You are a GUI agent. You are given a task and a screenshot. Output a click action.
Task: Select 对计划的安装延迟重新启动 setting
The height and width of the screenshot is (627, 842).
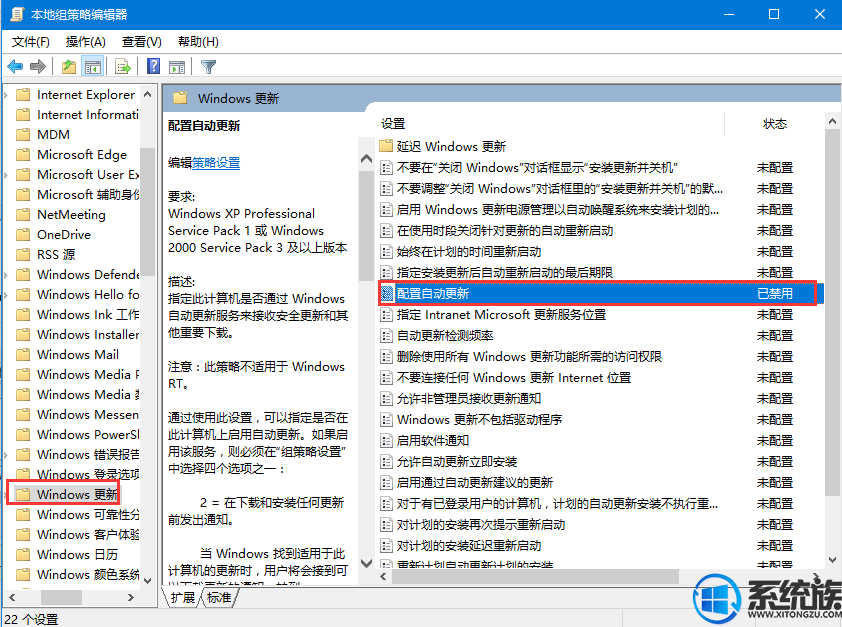[x=469, y=545]
